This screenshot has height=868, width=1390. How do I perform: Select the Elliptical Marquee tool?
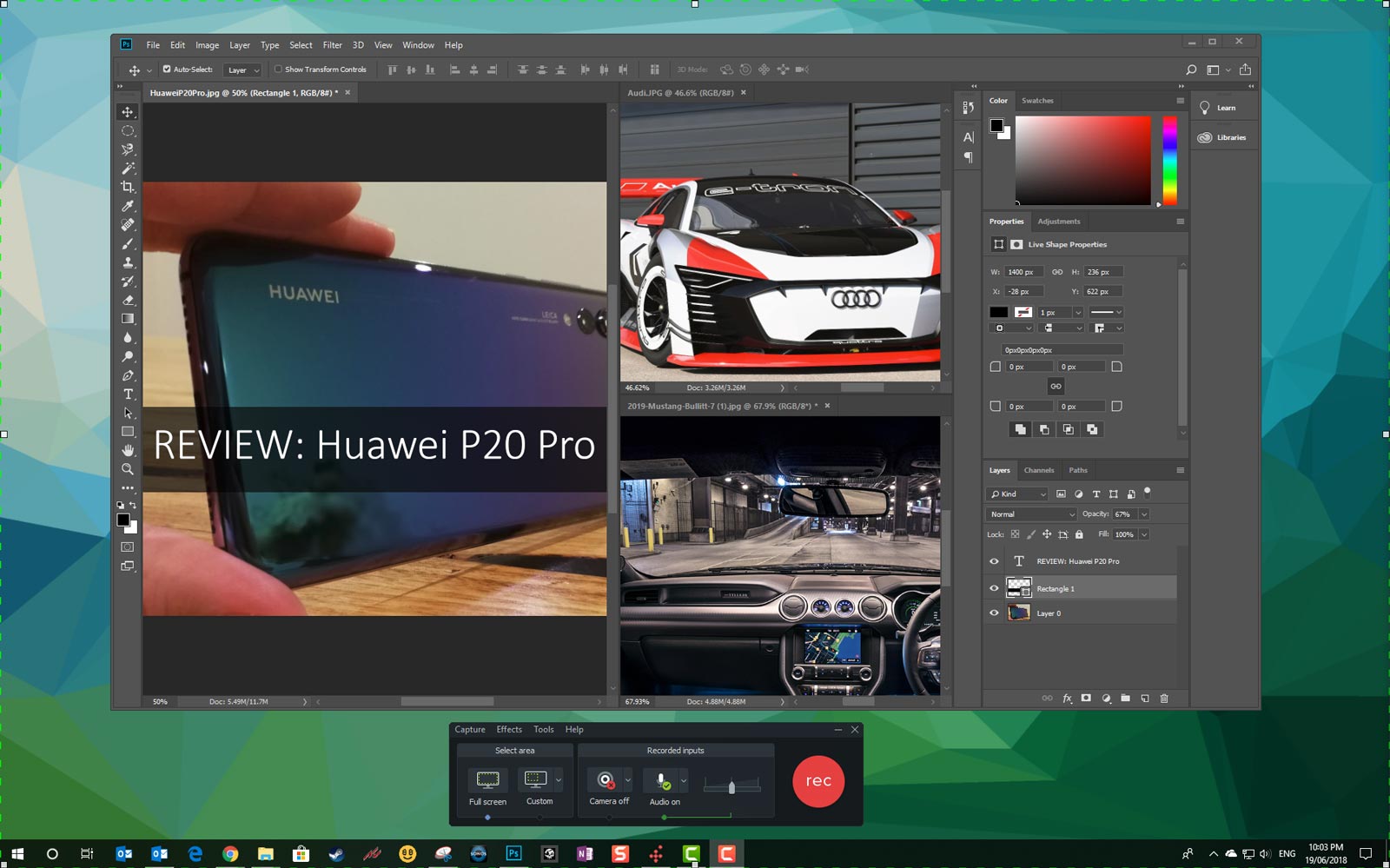click(128, 131)
